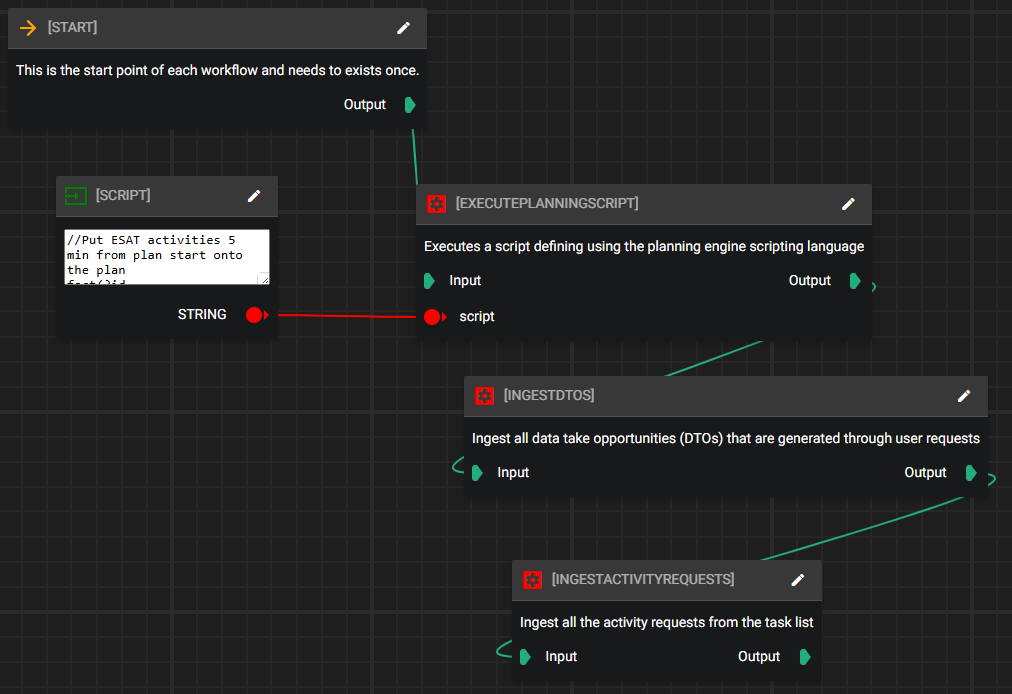The height and width of the screenshot is (694, 1012).
Task: Click 'Executes a script defining' description
Action: tap(644, 247)
